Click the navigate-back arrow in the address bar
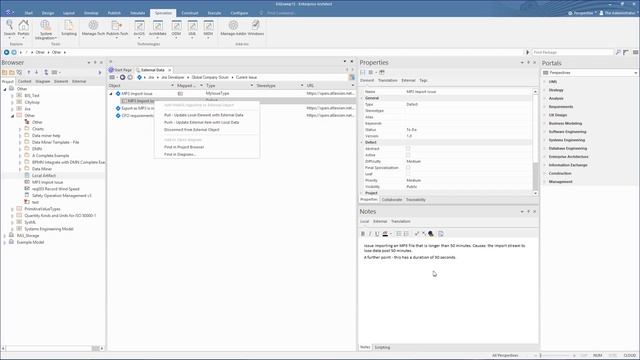 (x=6, y=52)
